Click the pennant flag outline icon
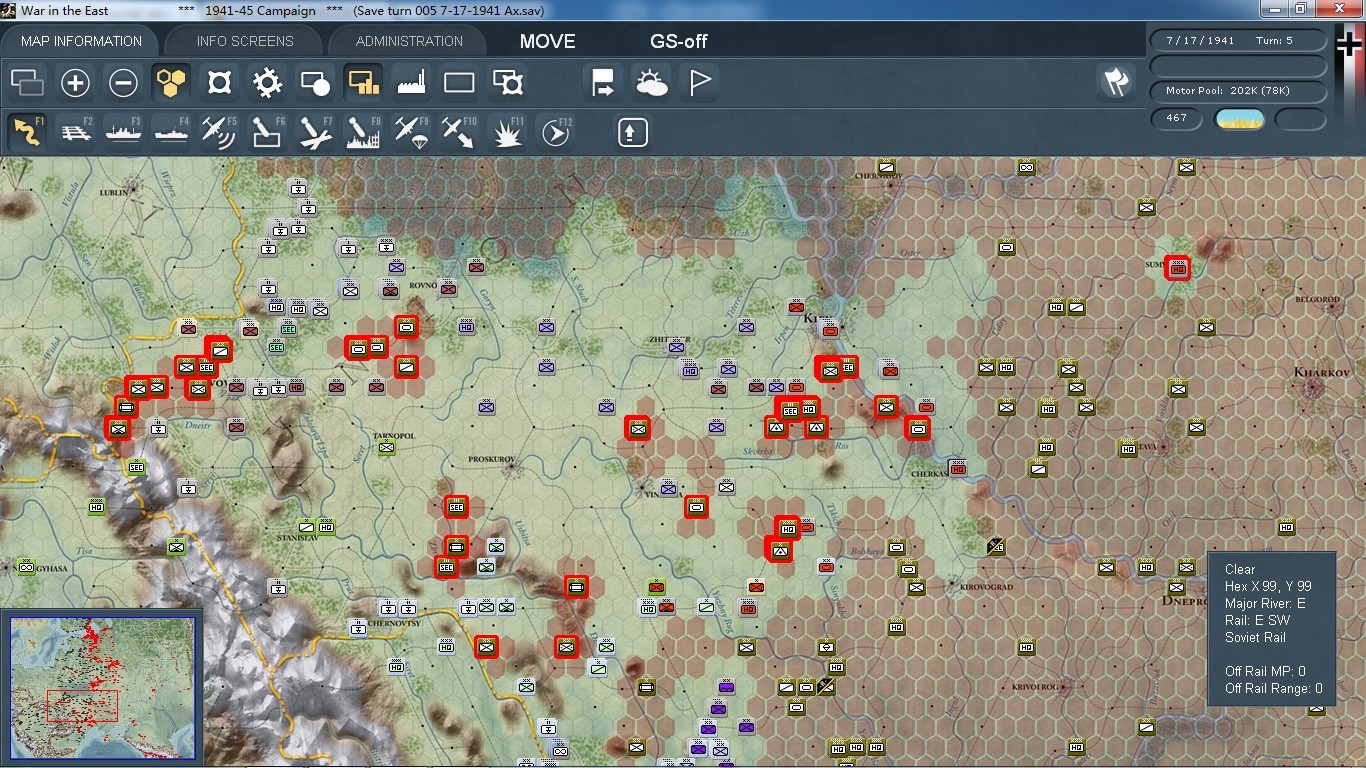 (x=699, y=83)
